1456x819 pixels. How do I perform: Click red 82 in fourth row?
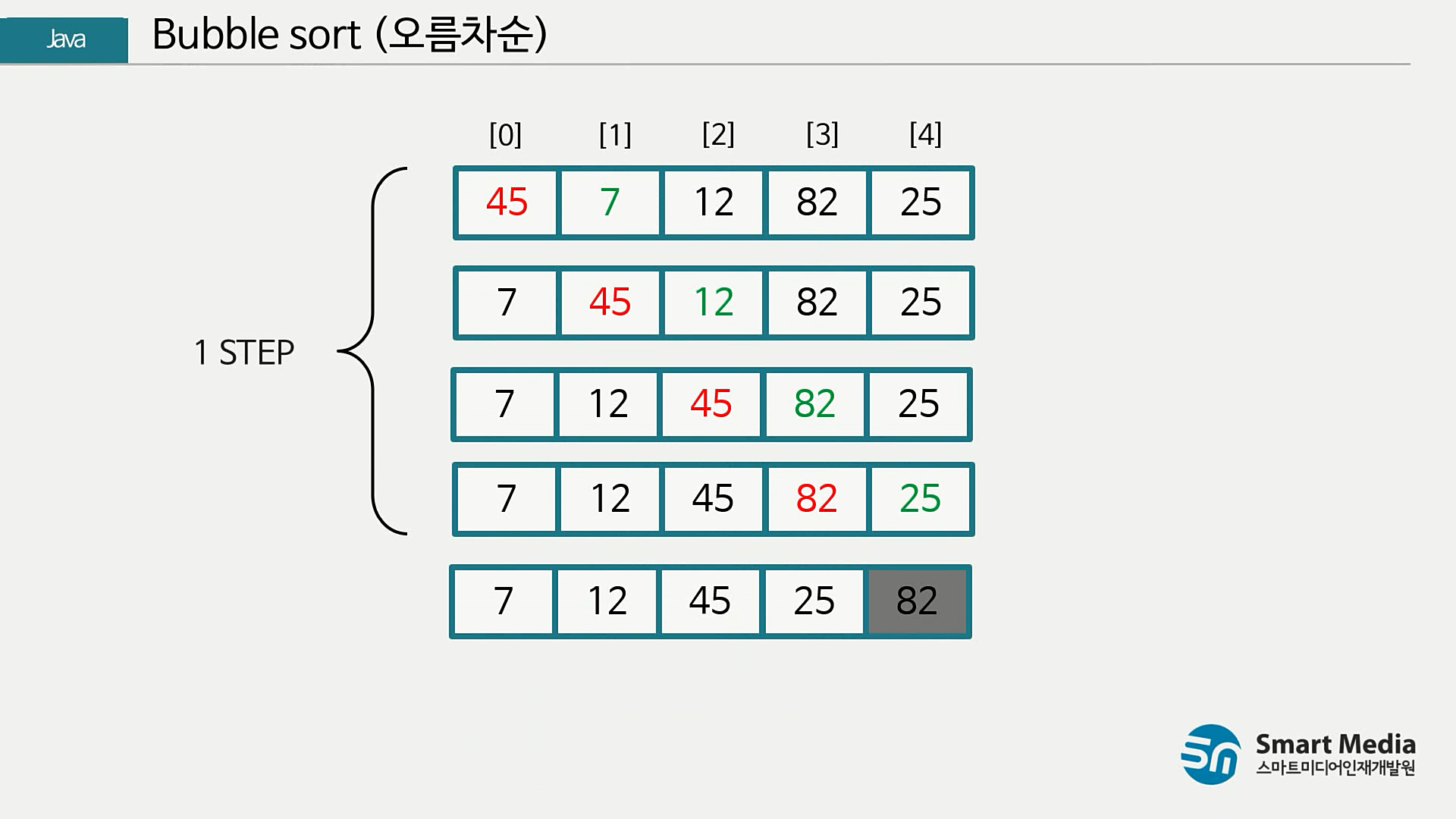[817, 499]
